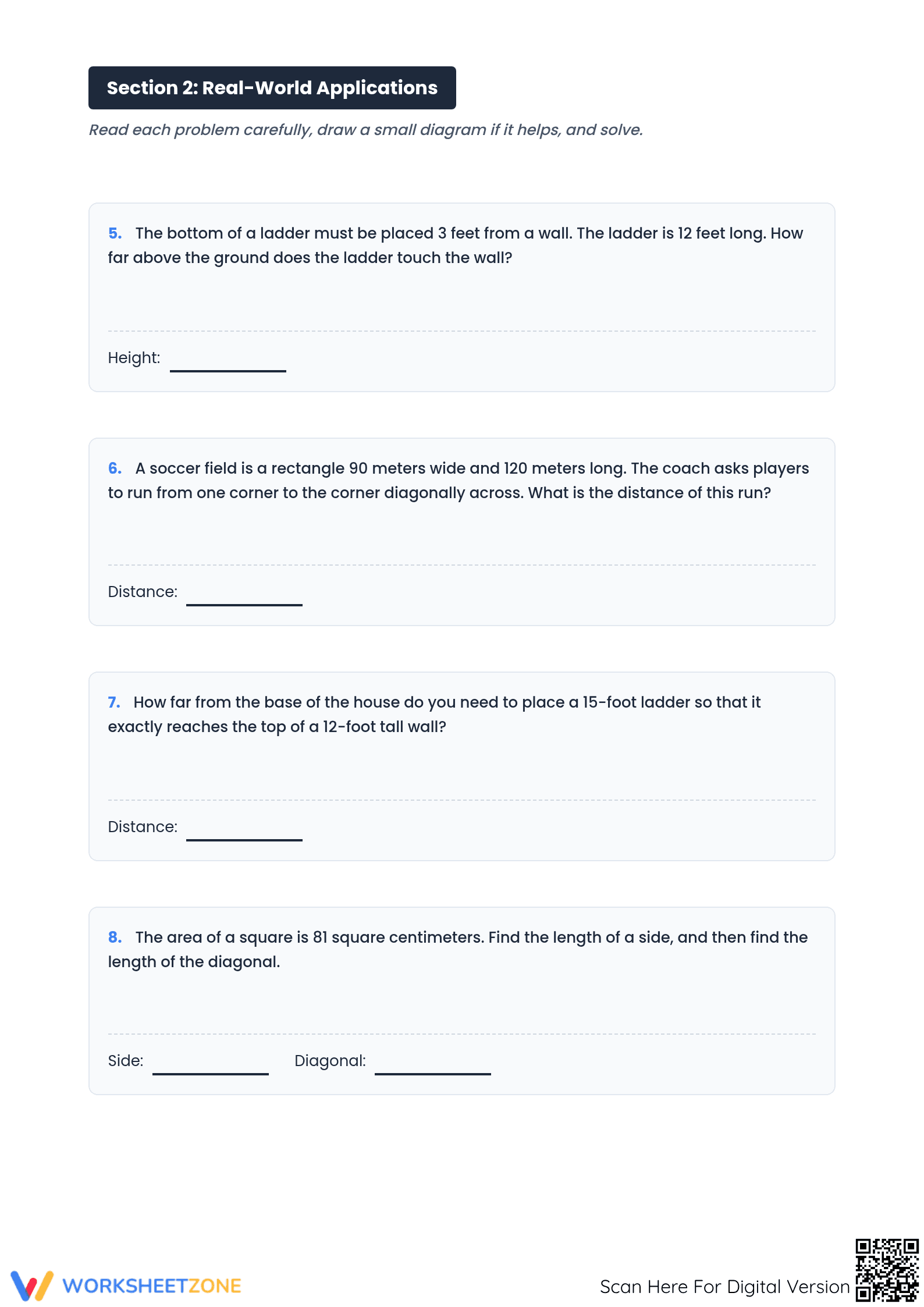Screen dimensions: 924x1307
Task: Click the soccer field problem text
Action: coord(459,481)
